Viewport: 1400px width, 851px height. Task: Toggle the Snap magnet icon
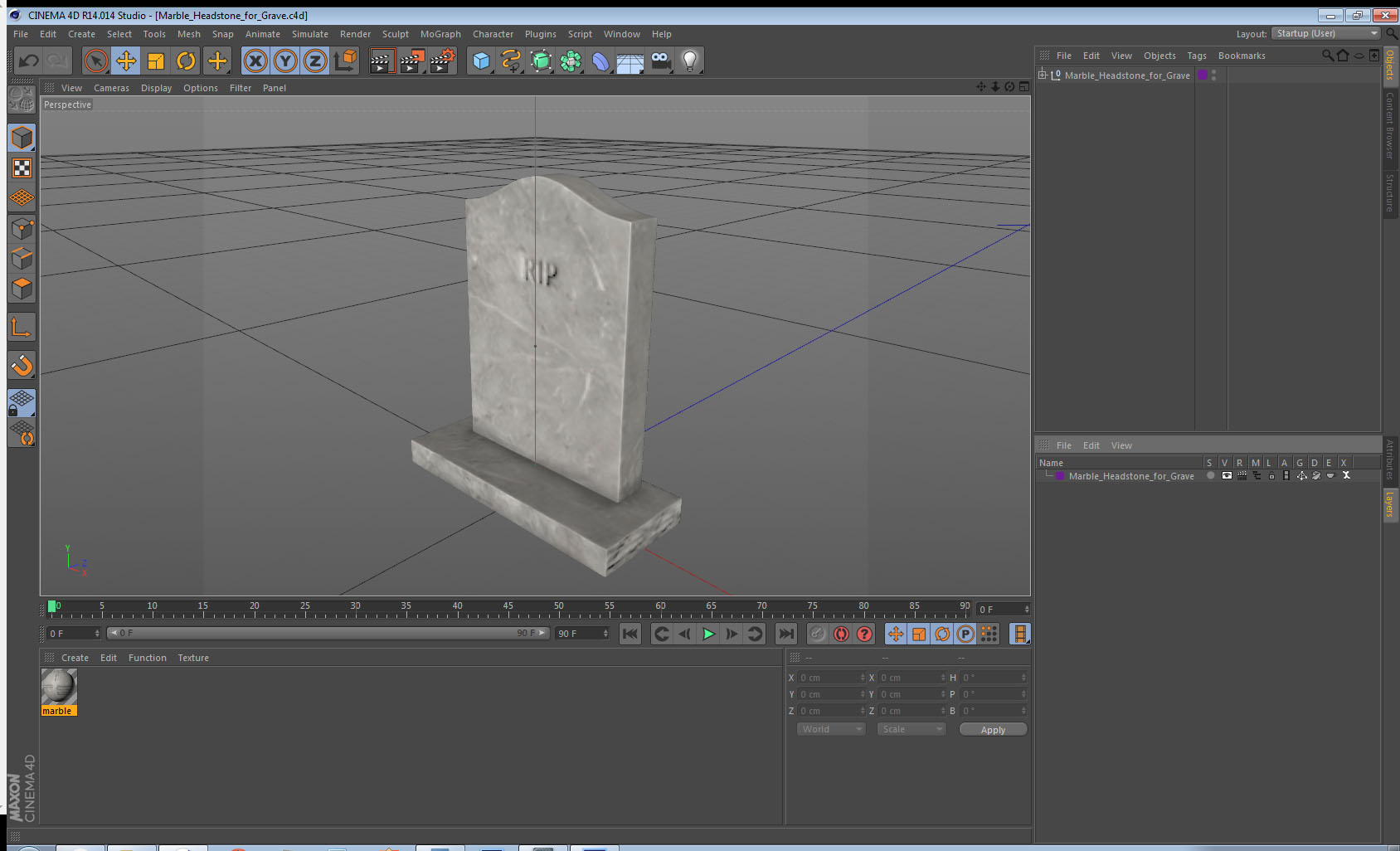click(22, 365)
